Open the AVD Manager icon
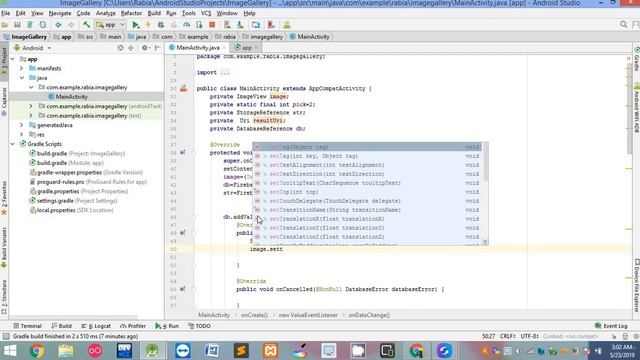Image resolution: width=640 pixels, height=360 pixels. click(x=227, y=25)
